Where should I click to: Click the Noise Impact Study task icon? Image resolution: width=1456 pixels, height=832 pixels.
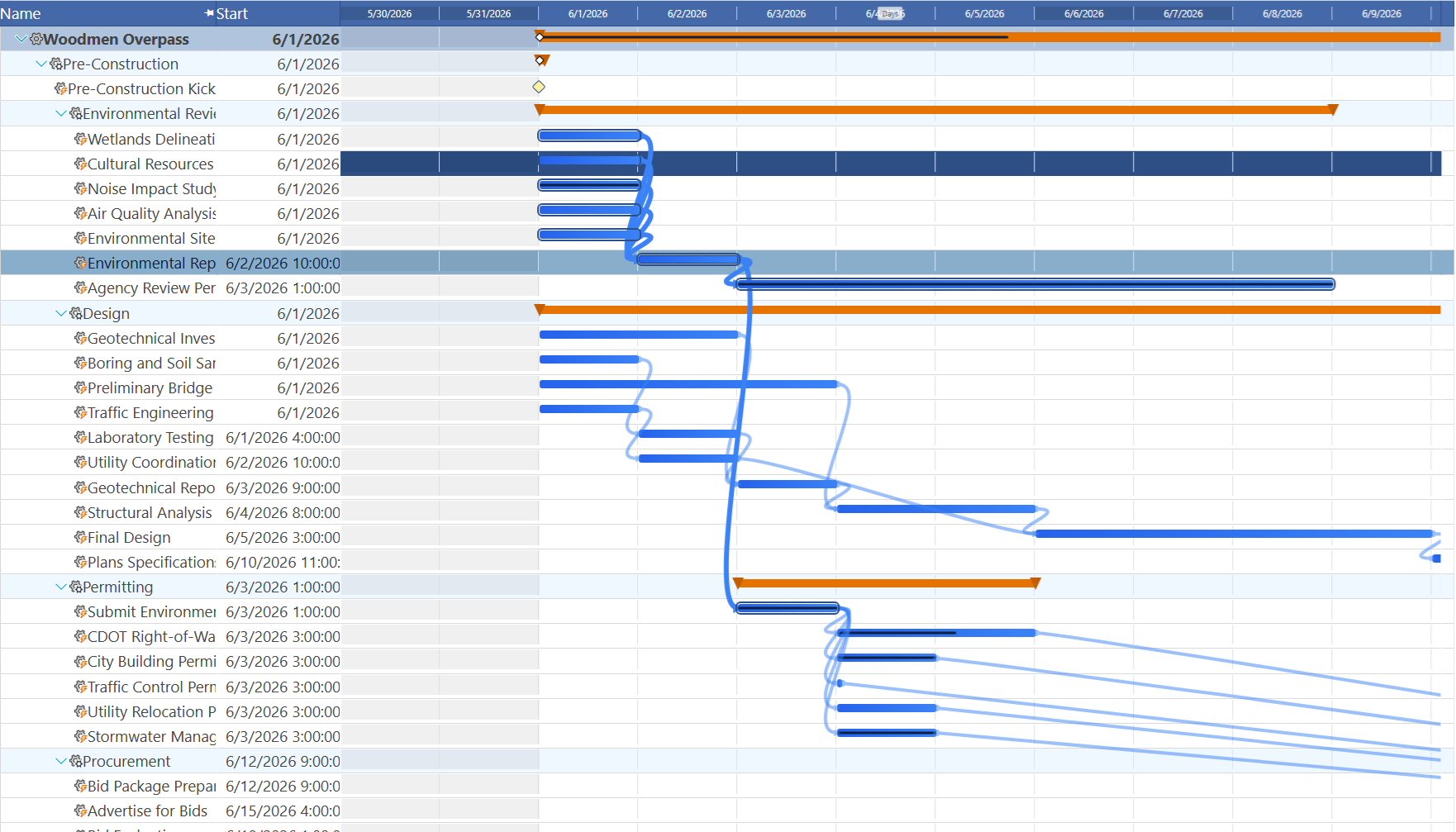click(80, 188)
